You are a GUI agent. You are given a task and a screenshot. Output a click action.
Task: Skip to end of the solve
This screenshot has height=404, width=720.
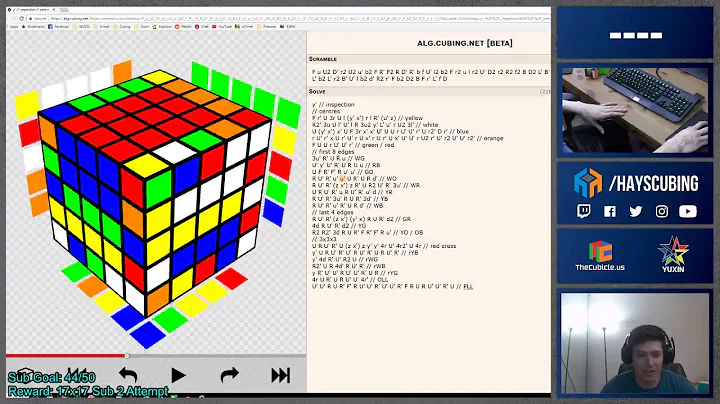click(x=280, y=375)
